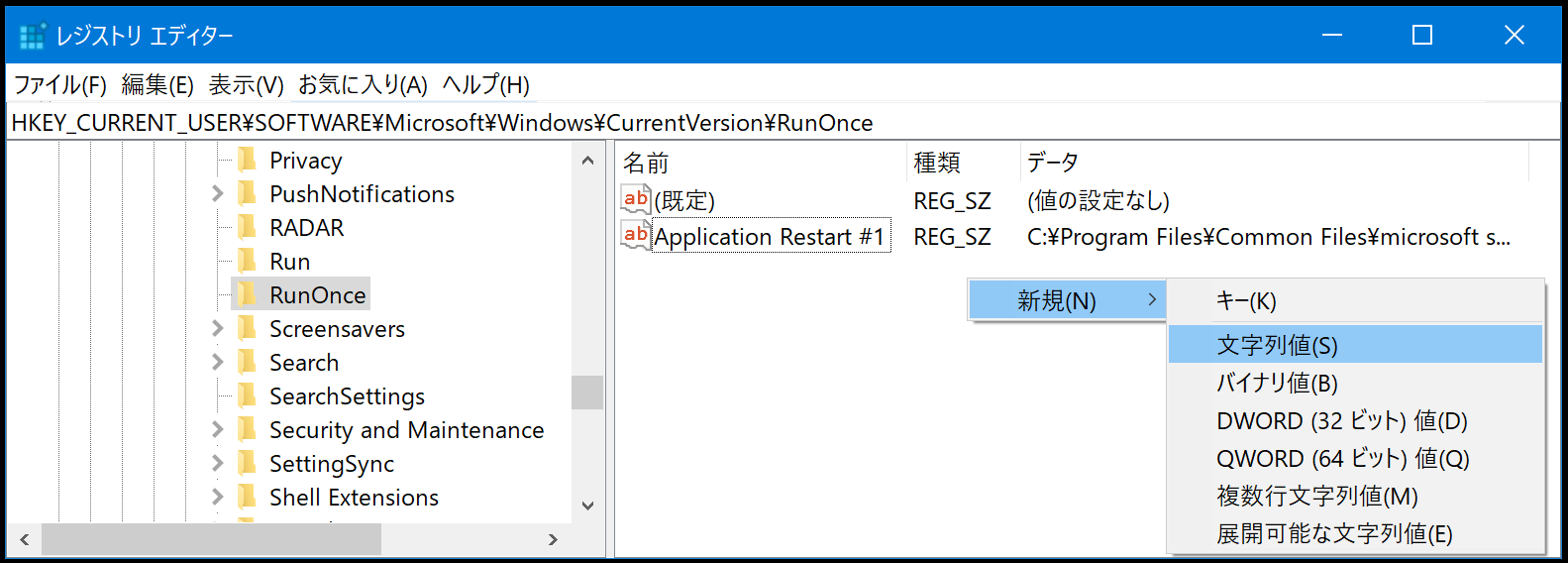Expand the Security and Maintenance key
This screenshot has width=1568, height=563.
pyautogui.click(x=218, y=430)
